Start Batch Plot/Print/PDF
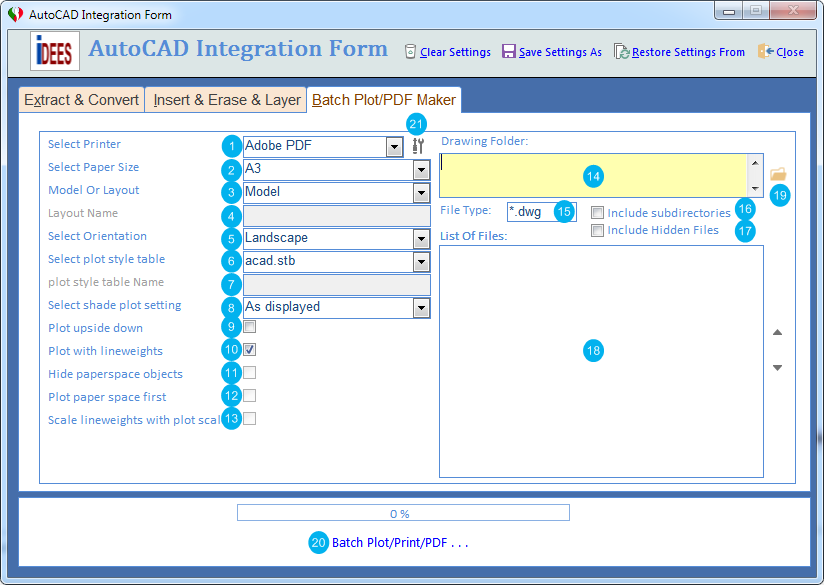The width and height of the screenshot is (824, 585). (x=400, y=542)
